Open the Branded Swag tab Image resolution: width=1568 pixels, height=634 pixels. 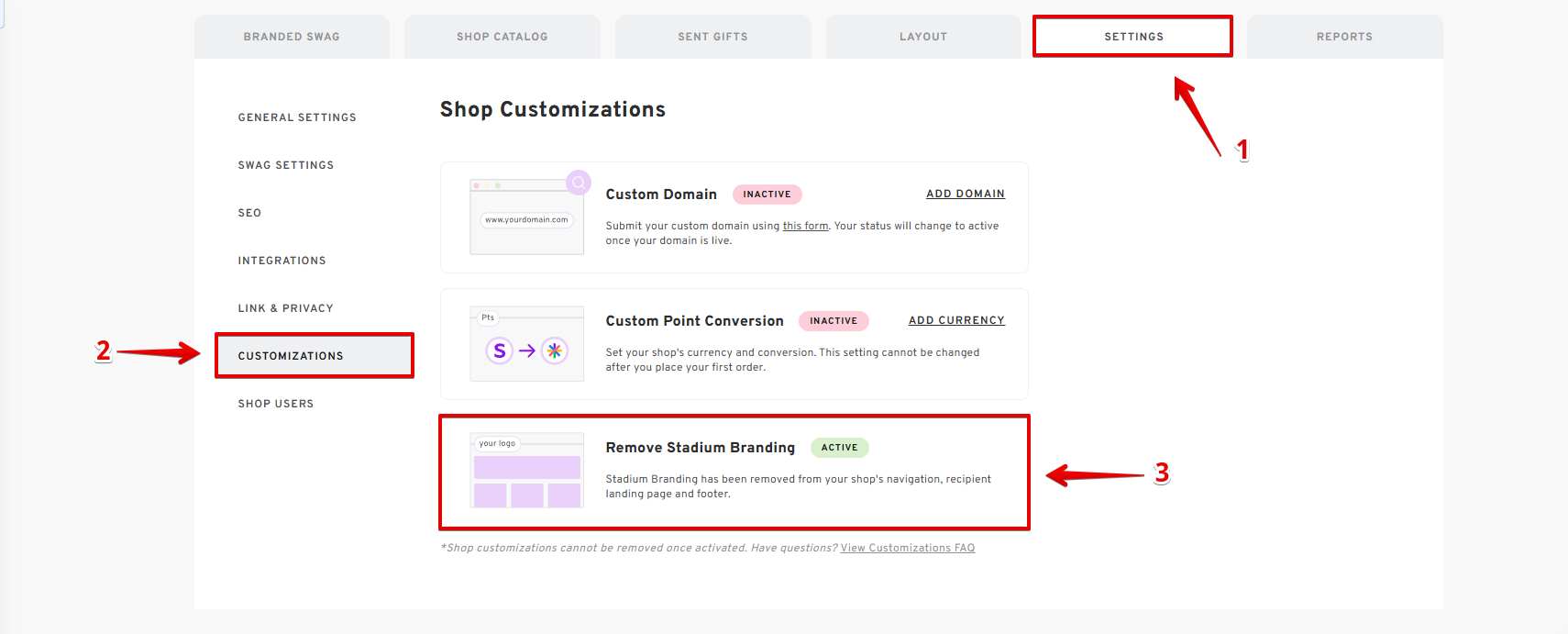[292, 37]
